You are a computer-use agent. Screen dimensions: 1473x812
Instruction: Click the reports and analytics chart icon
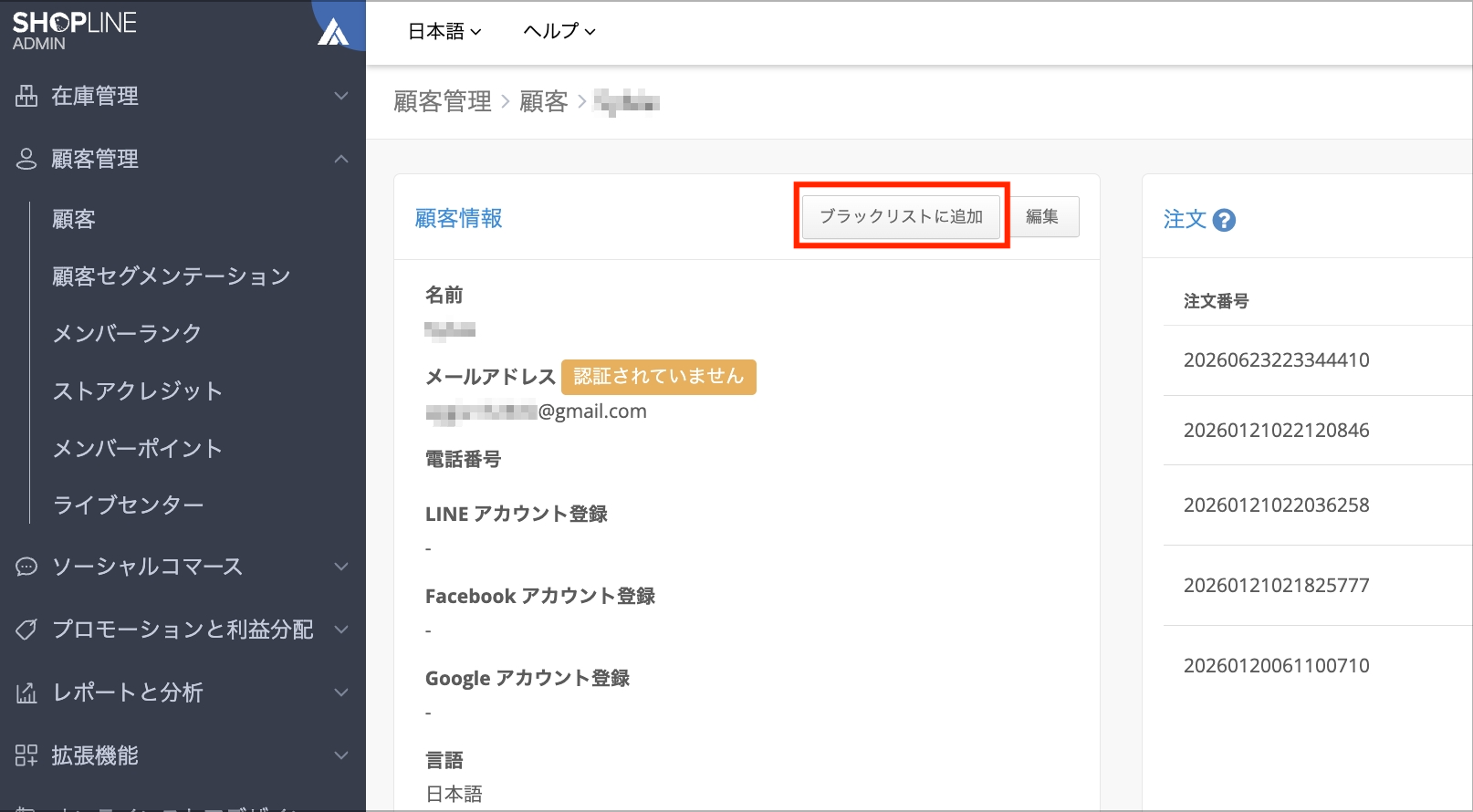pos(26,692)
